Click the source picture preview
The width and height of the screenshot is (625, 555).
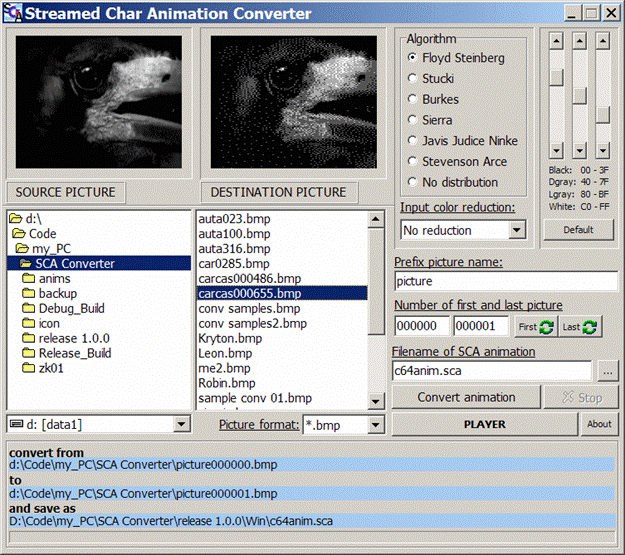tap(98, 102)
